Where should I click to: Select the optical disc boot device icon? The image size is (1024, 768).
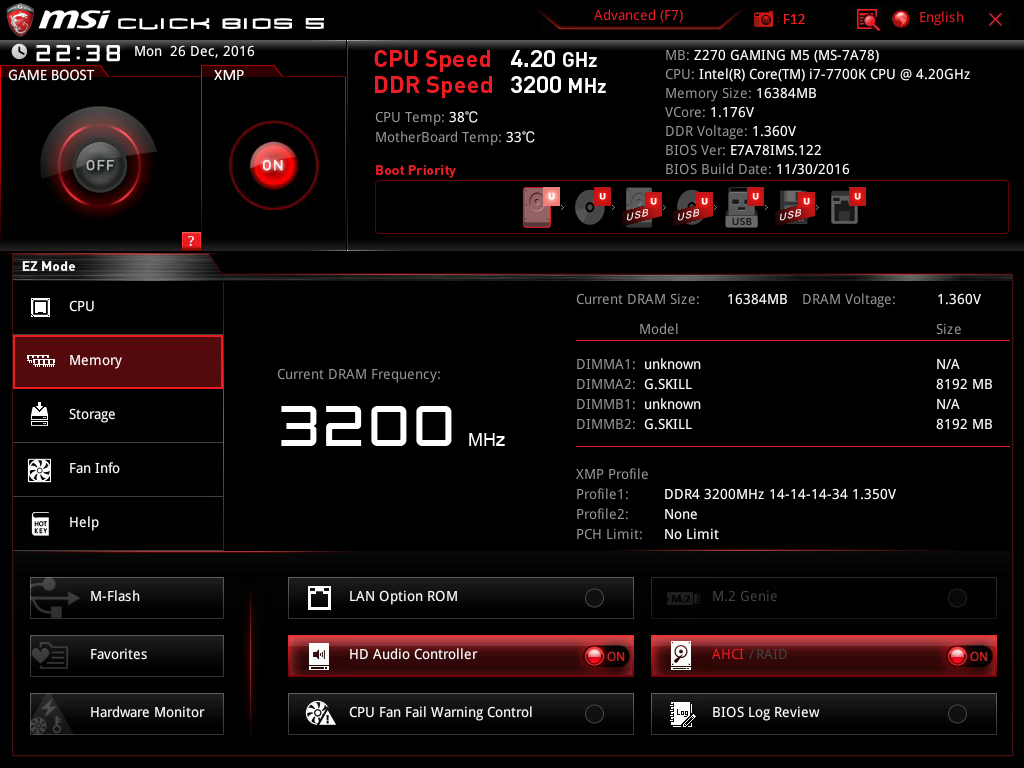pyautogui.click(x=592, y=207)
